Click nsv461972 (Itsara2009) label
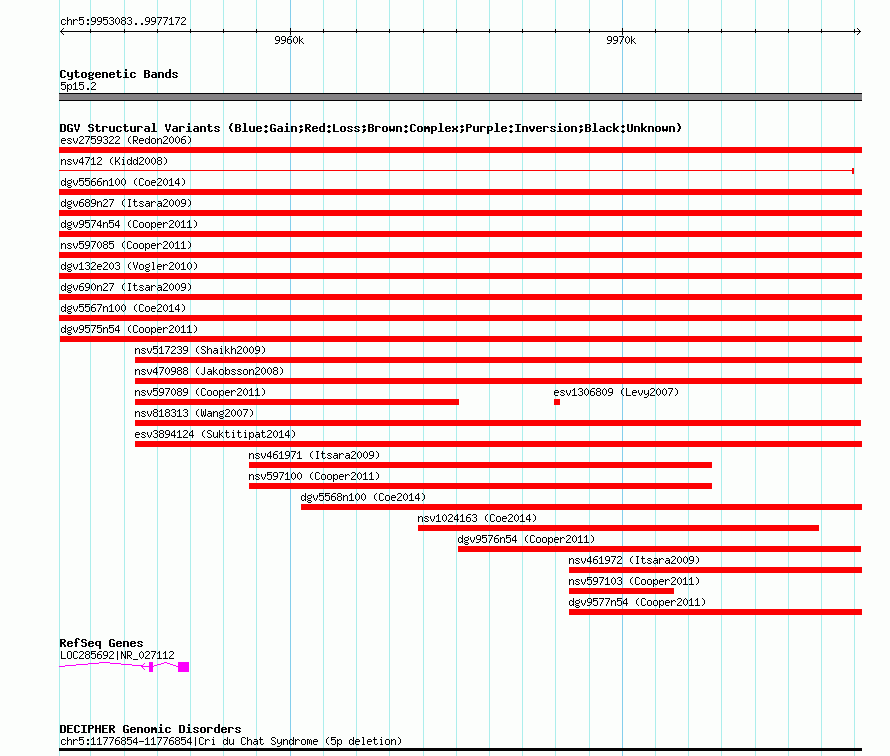The image size is (890, 756). point(634,560)
